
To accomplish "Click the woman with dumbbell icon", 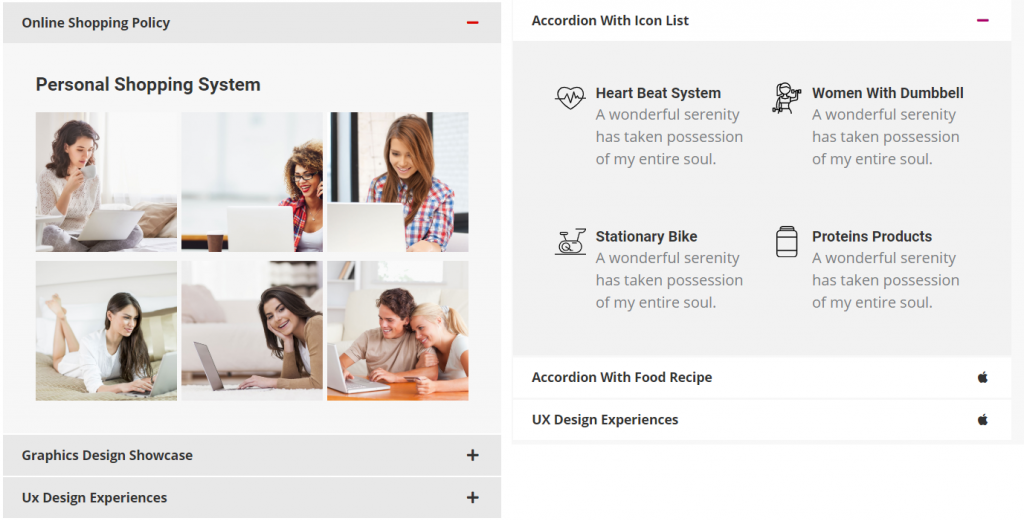I will (786, 98).
